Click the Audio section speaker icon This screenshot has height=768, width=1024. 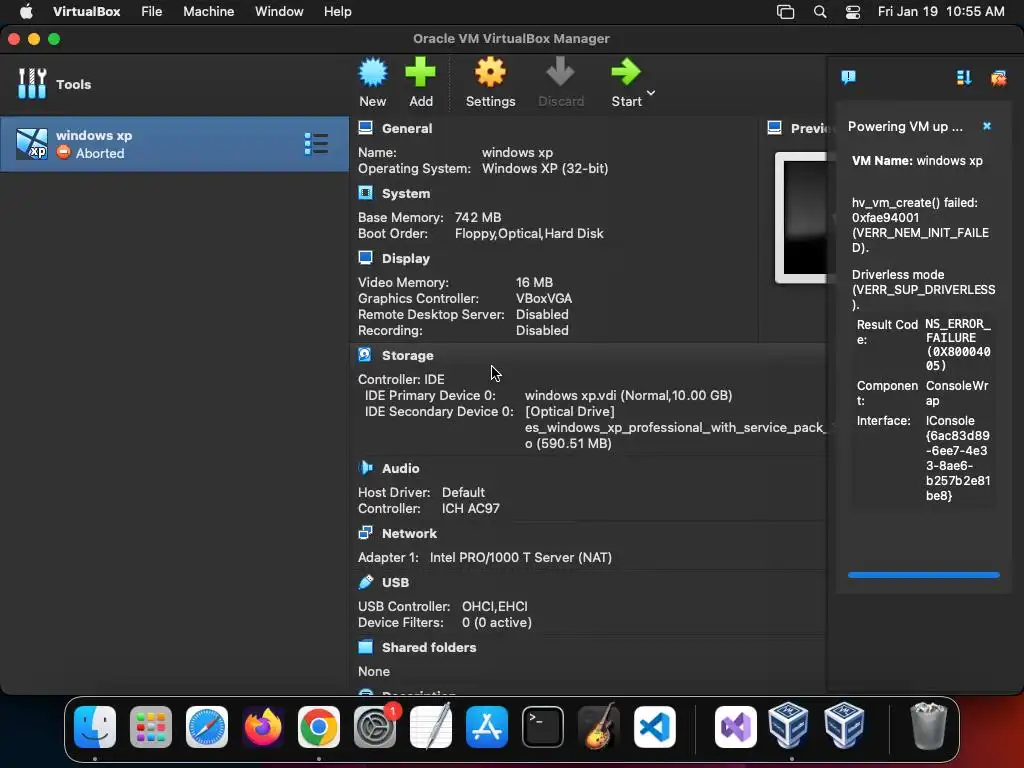(x=366, y=468)
